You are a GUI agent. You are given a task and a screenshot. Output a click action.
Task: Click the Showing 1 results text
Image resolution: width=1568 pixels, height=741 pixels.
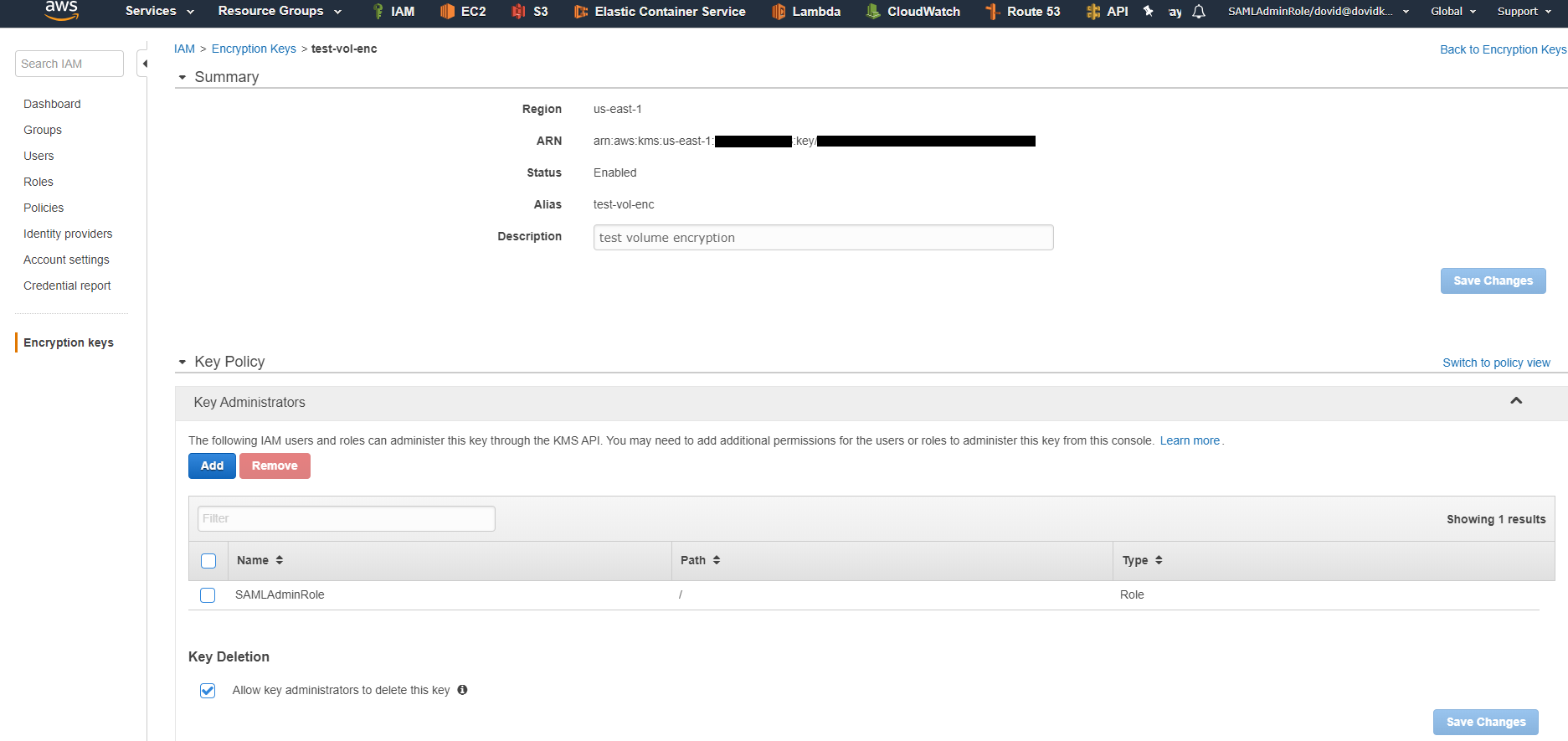pyautogui.click(x=1496, y=519)
